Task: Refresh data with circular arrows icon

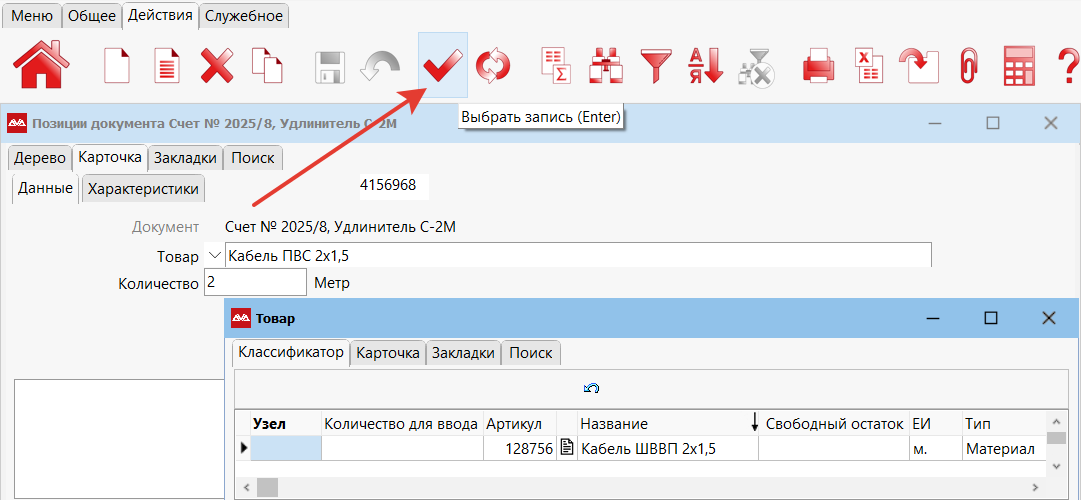Action: click(492, 66)
